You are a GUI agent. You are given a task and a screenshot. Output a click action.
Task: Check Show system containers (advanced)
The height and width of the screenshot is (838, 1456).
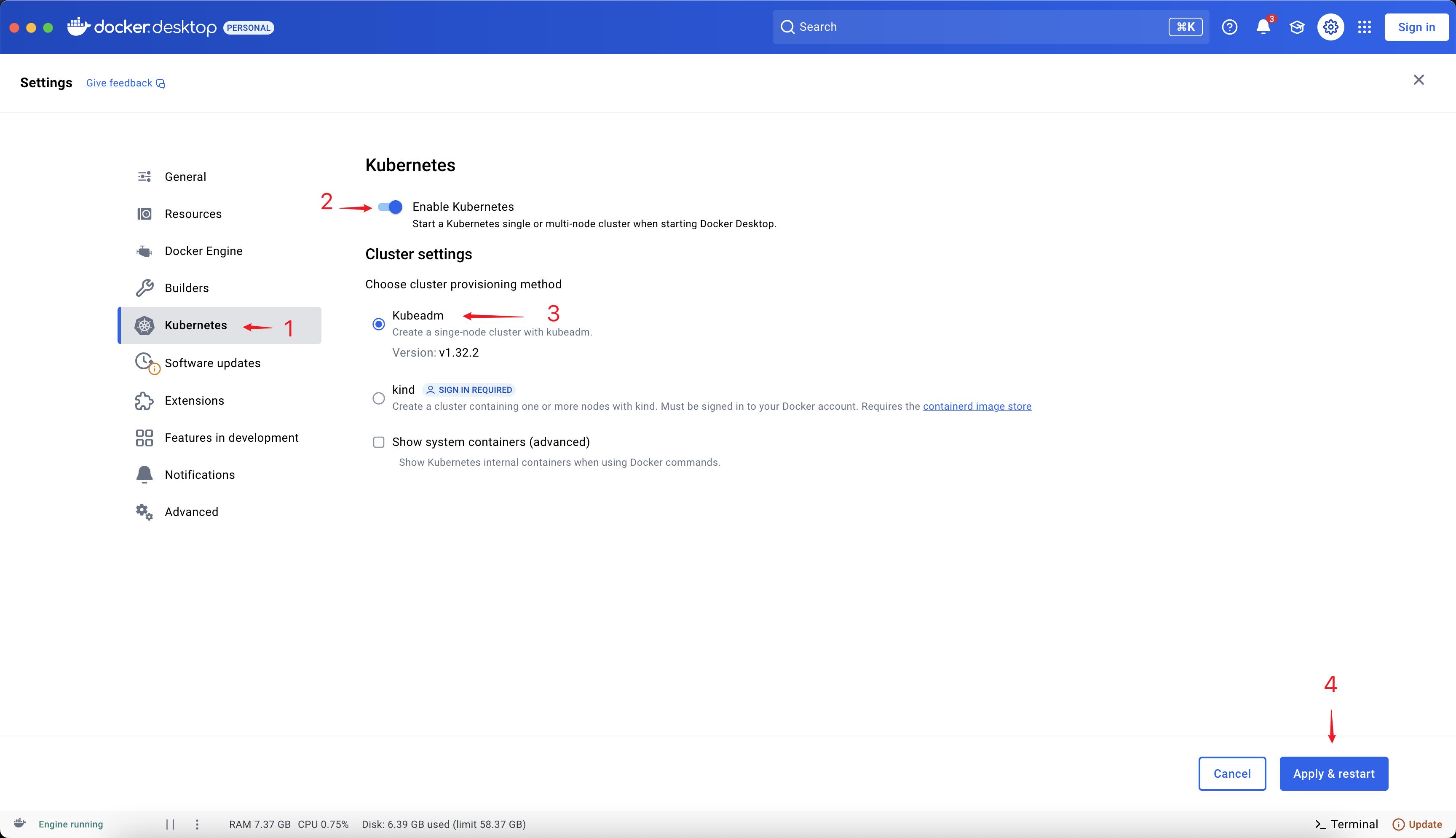coord(378,442)
